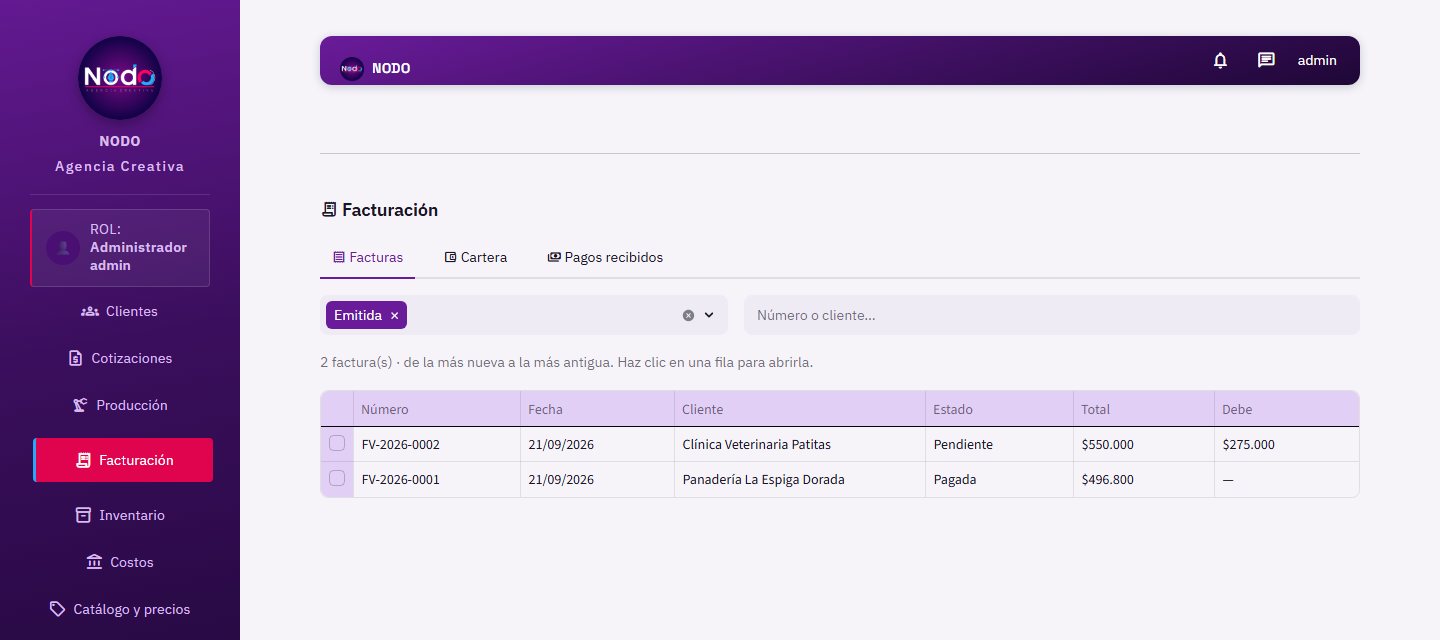Click the Cliente column header

click(x=800, y=409)
